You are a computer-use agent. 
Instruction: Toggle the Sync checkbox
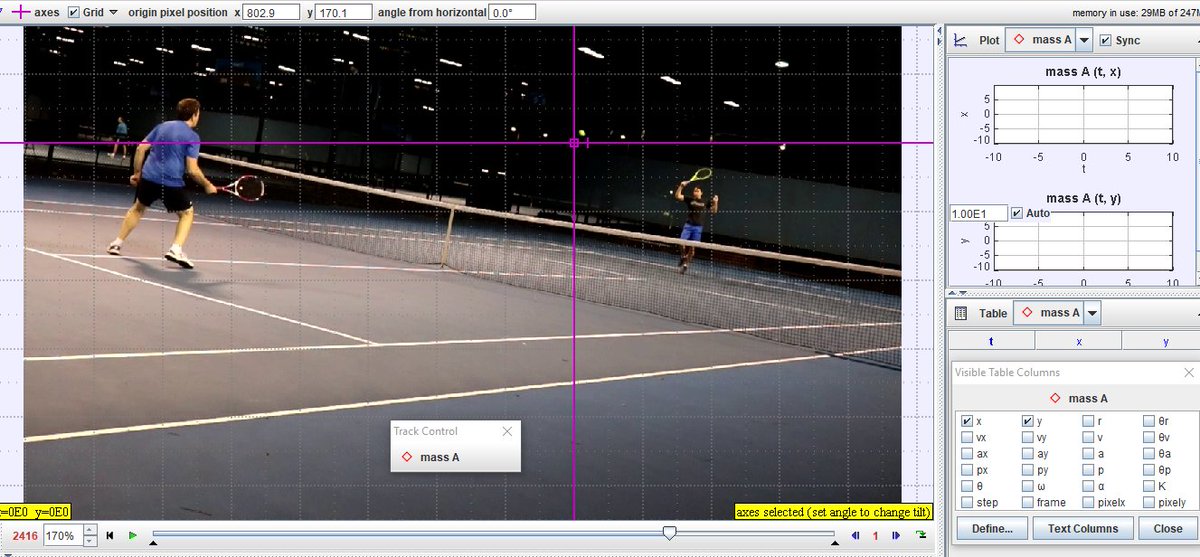point(1105,40)
